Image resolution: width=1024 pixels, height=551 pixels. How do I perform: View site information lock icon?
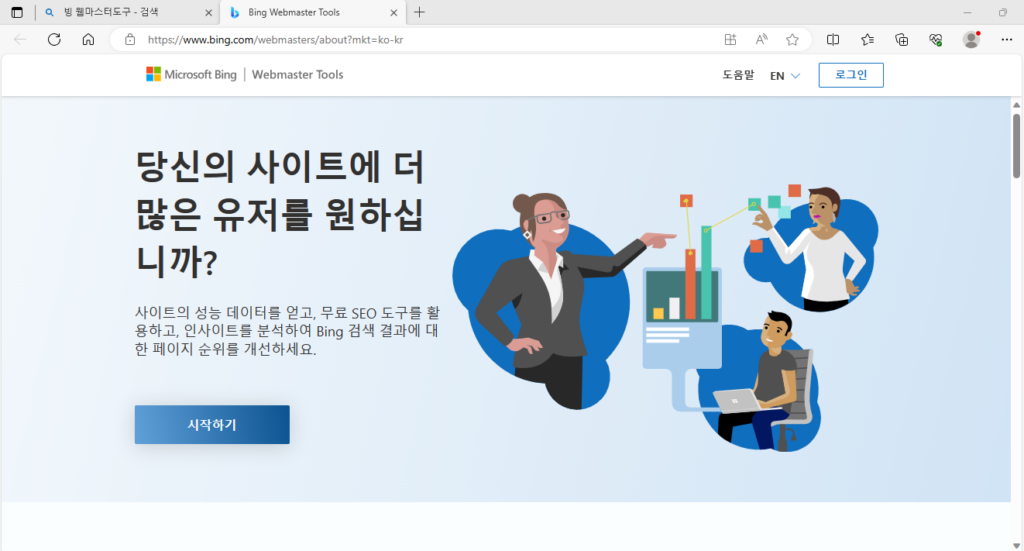(x=130, y=40)
